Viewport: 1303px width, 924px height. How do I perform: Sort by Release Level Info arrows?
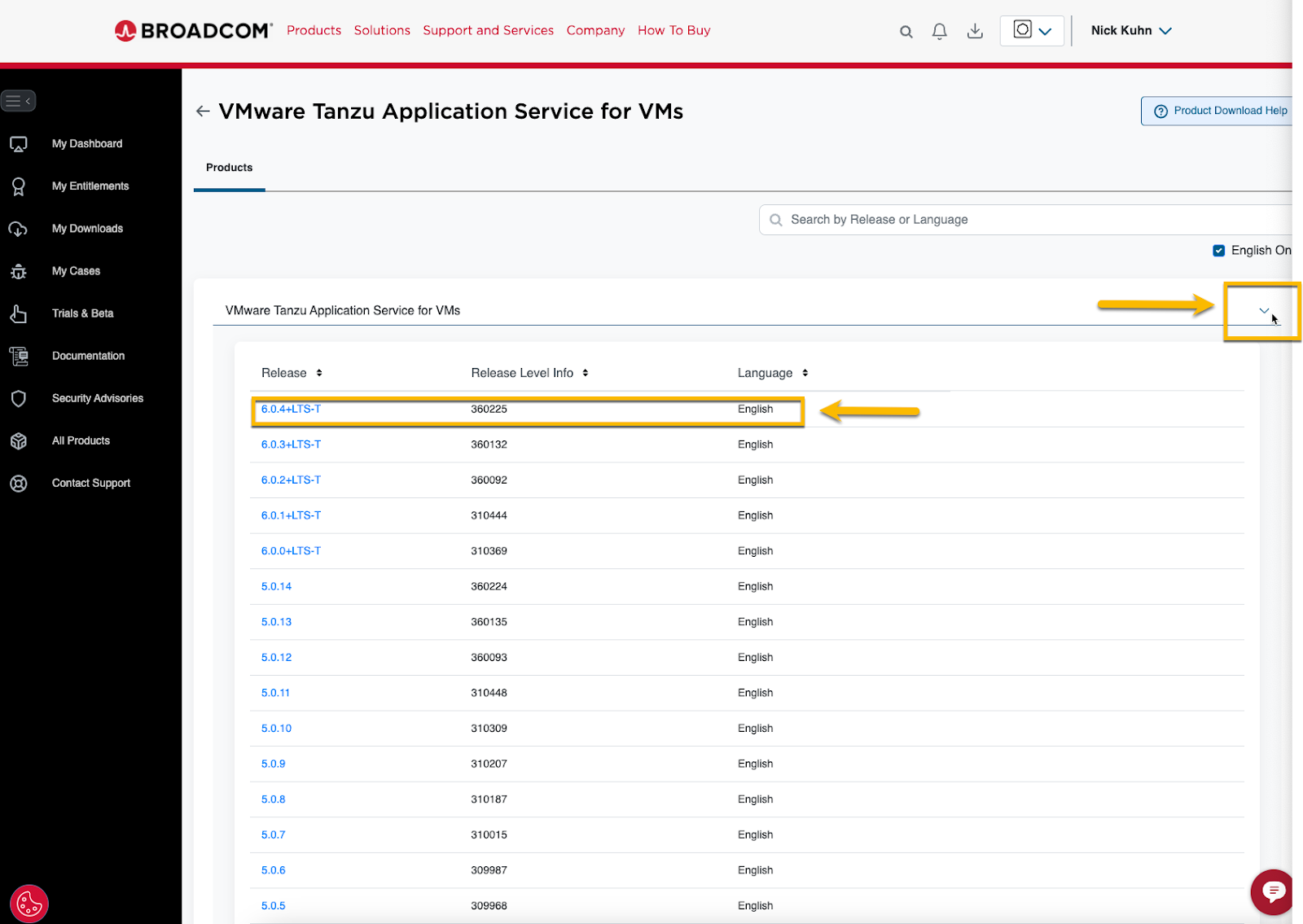click(x=585, y=373)
